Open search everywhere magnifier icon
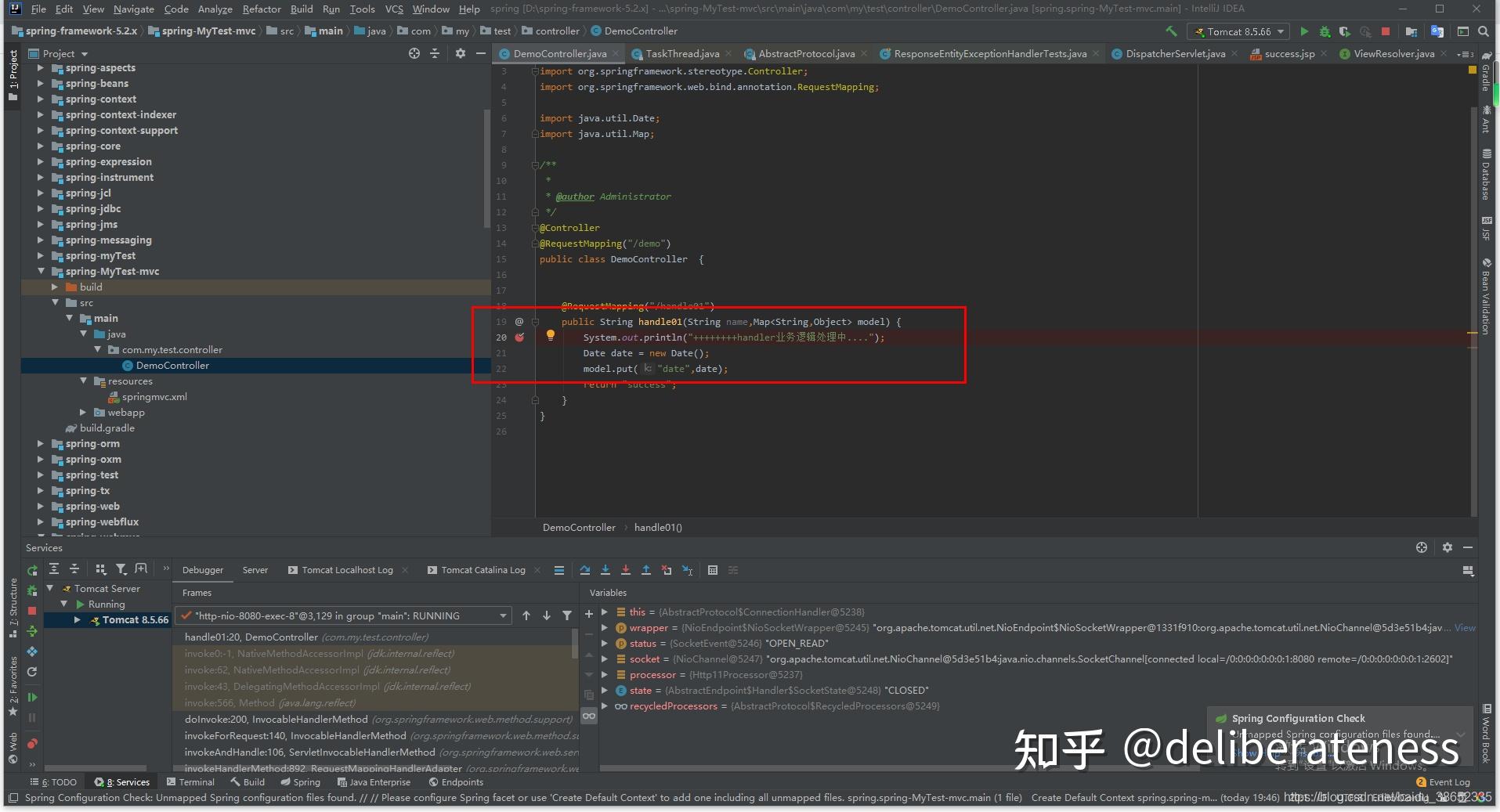 [1483, 31]
